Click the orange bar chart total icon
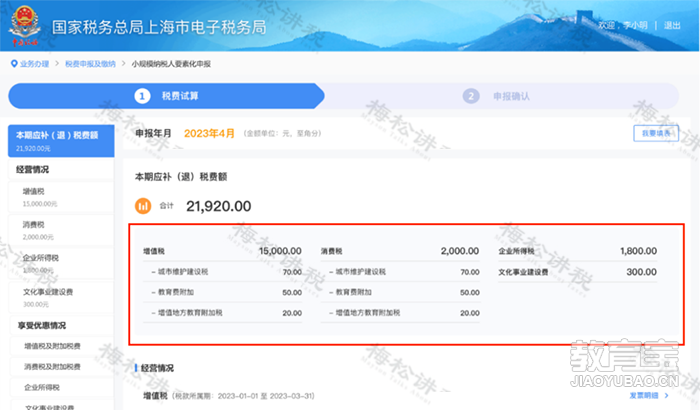Screen dimensions: 700x410 143,206
